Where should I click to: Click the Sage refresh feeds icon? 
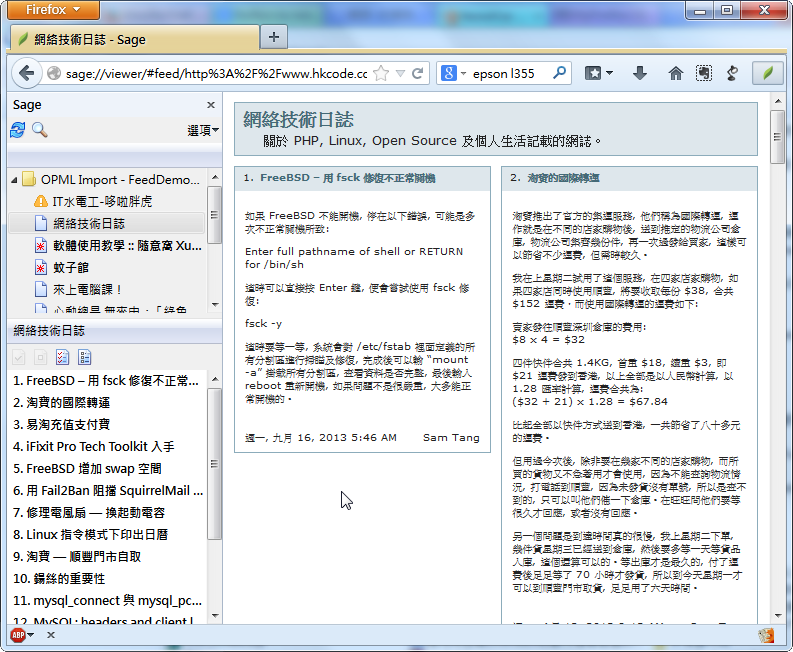click(18, 130)
